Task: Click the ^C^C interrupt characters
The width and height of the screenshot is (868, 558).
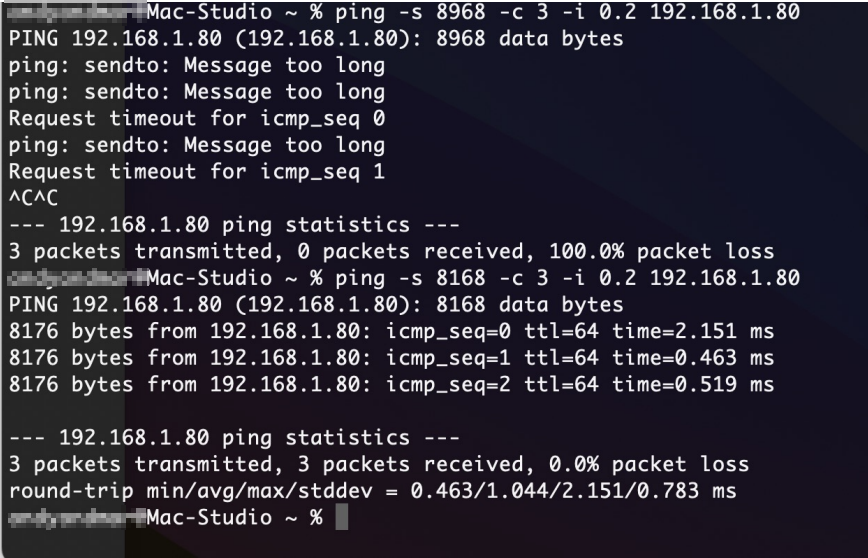Action: click(32, 197)
